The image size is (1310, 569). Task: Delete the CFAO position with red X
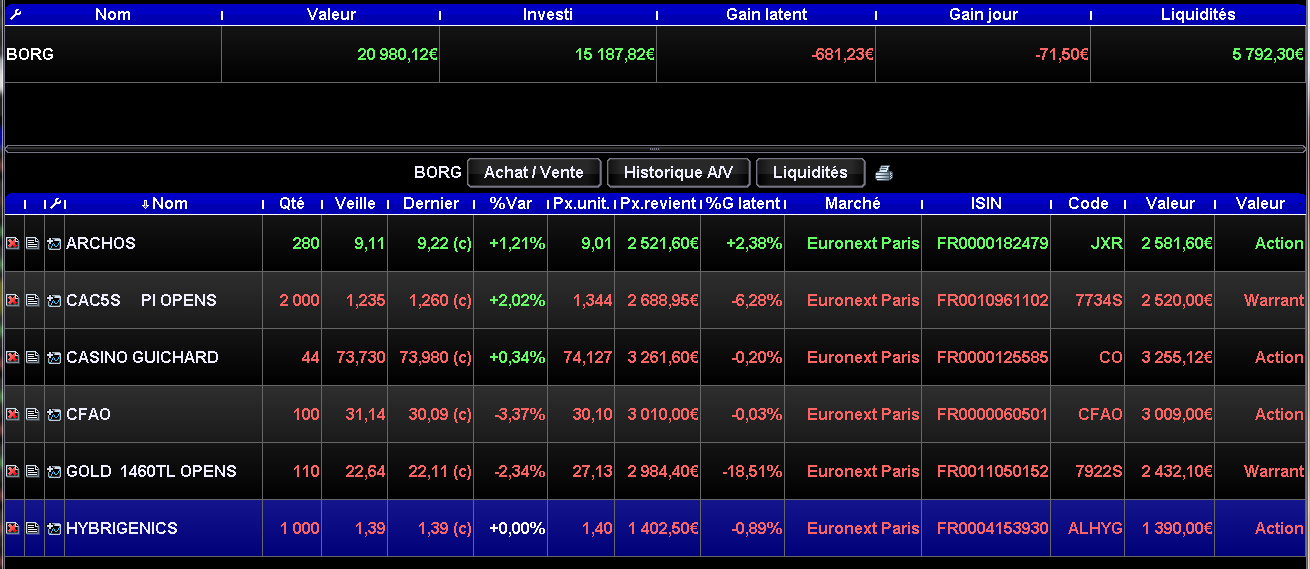[x=13, y=414]
